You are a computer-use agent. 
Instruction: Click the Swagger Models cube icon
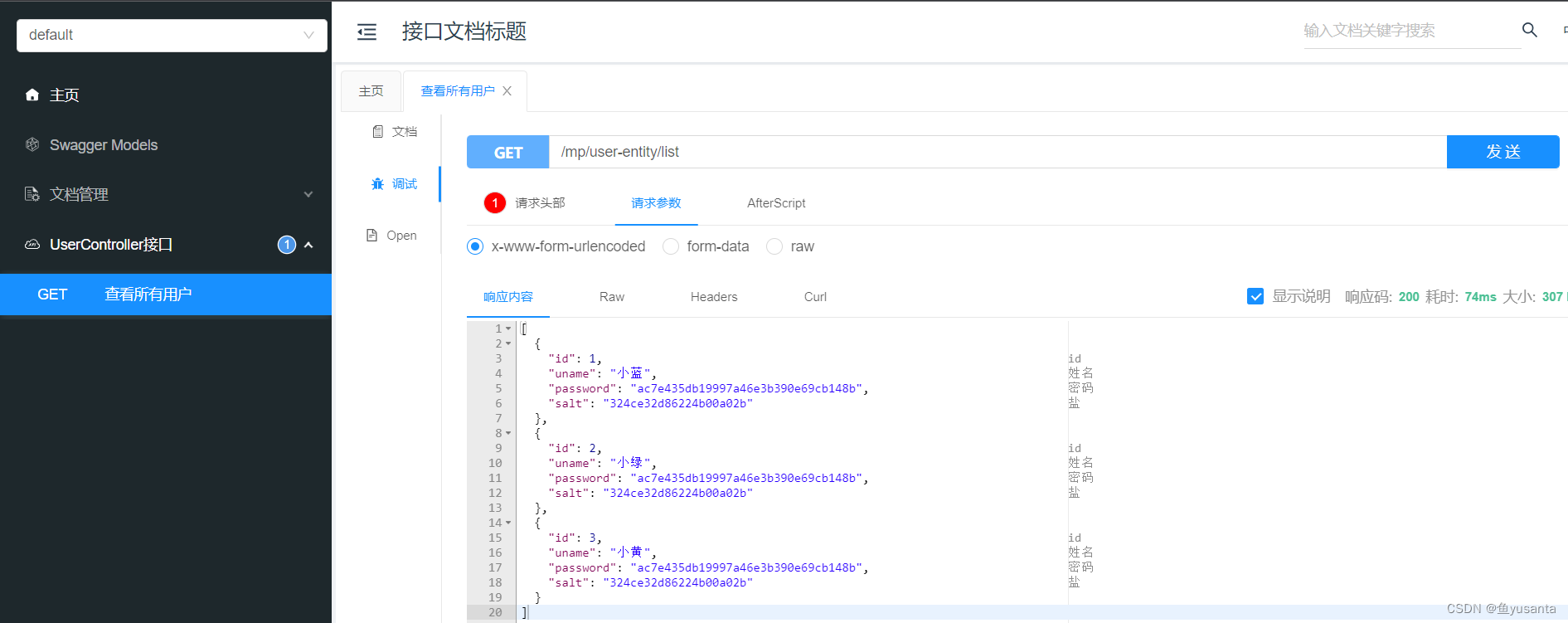pos(32,144)
